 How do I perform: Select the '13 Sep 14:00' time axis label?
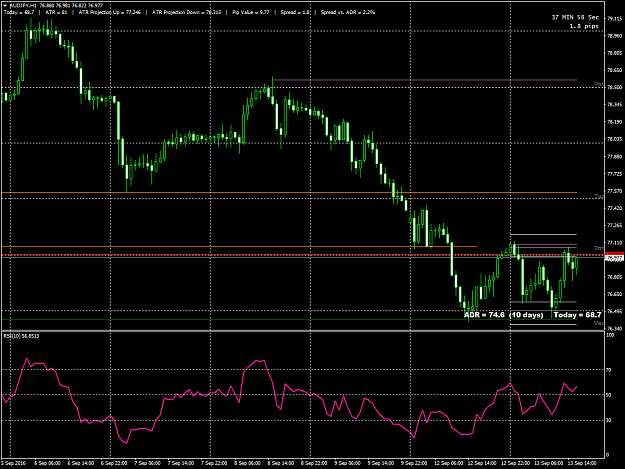(x=582, y=463)
